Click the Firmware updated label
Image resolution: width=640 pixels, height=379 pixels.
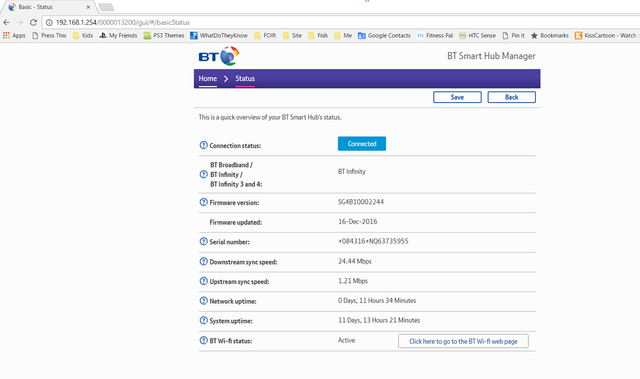[x=236, y=222]
